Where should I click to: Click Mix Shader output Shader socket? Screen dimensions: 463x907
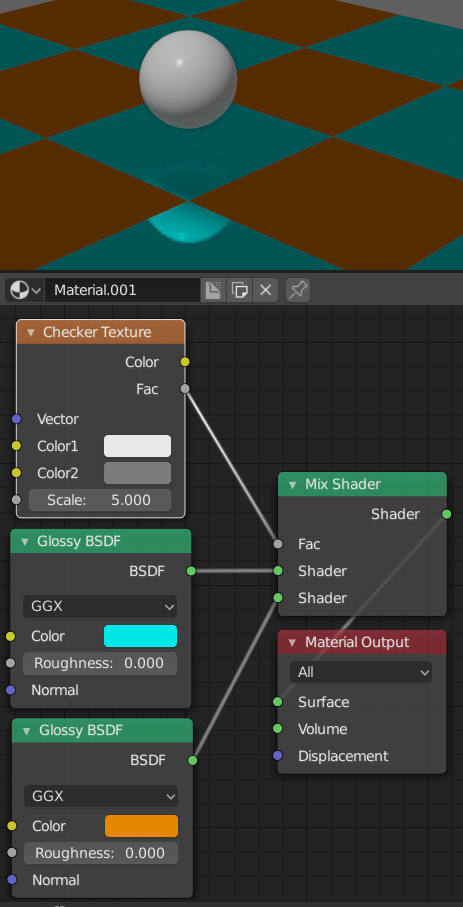point(446,514)
